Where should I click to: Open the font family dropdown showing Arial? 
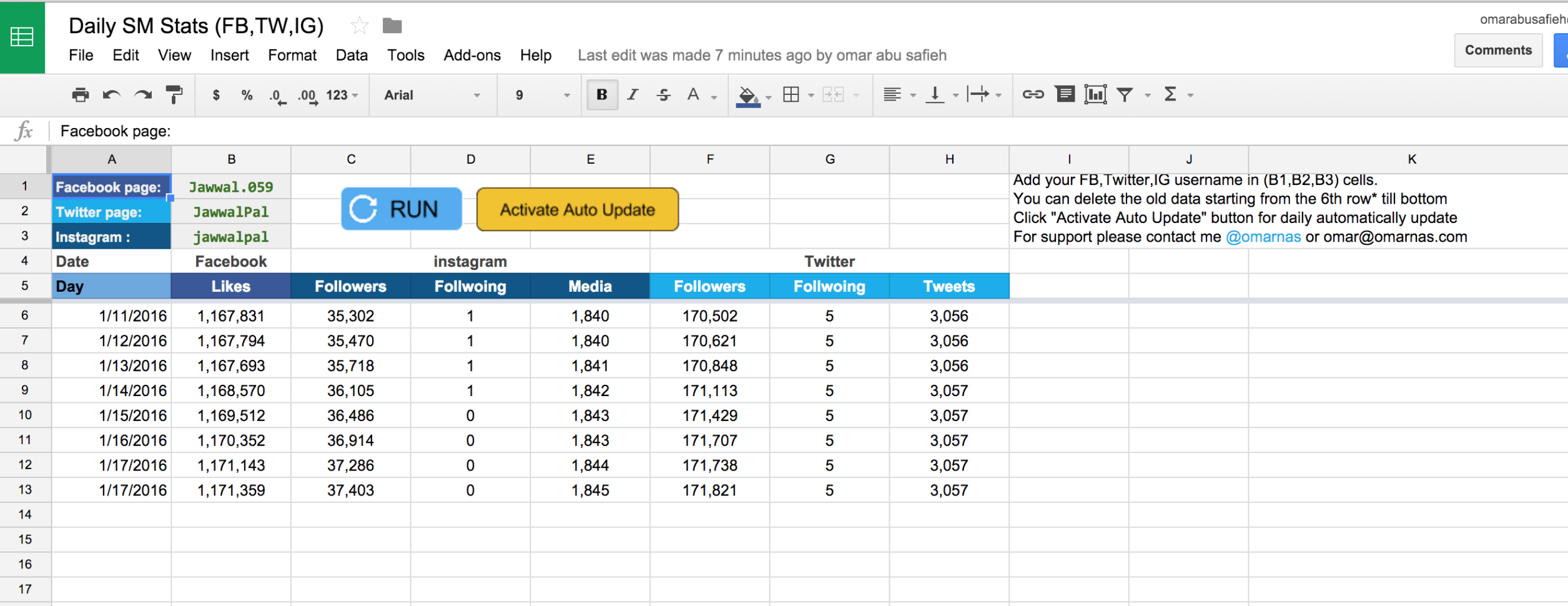pos(431,95)
